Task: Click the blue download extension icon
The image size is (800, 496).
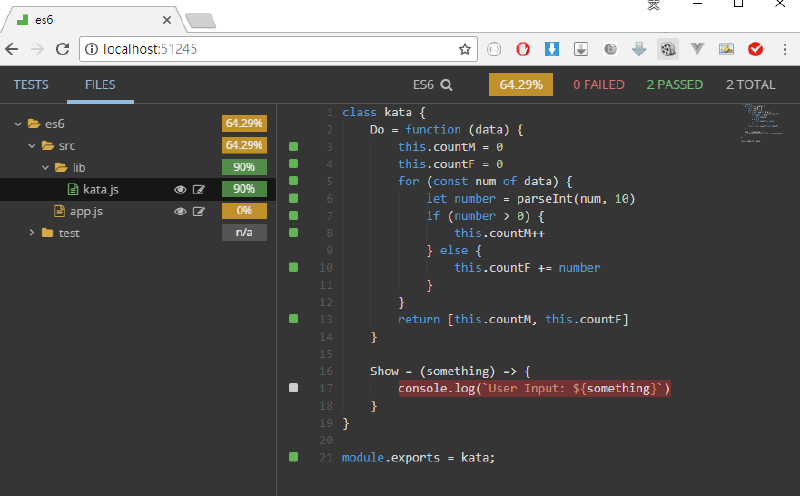Action: tap(551, 48)
